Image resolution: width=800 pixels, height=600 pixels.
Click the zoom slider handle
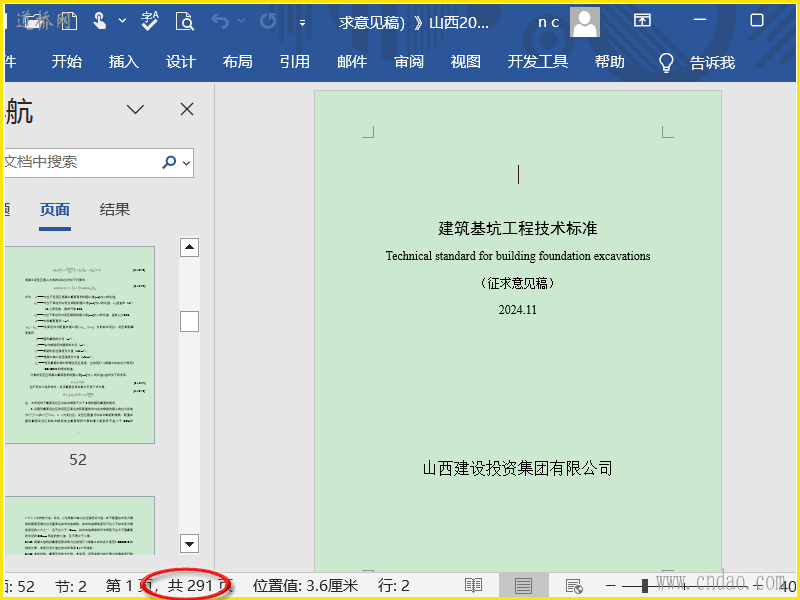coord(645,586)
